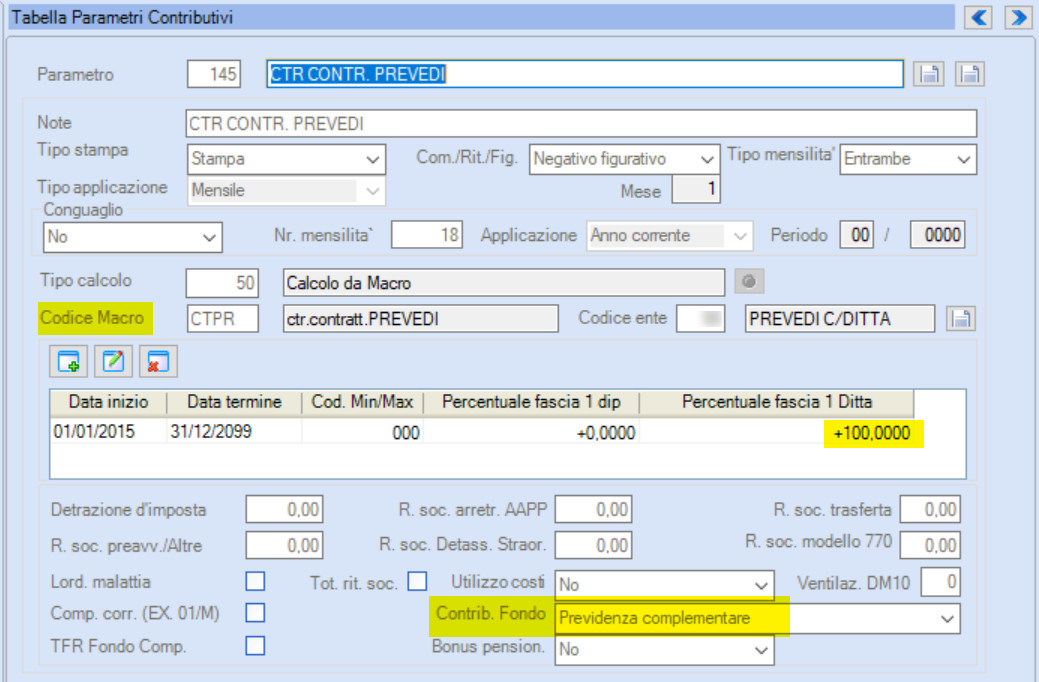Click R. soc. arretr. AAPP field
1039x682 pixels.
594,510
